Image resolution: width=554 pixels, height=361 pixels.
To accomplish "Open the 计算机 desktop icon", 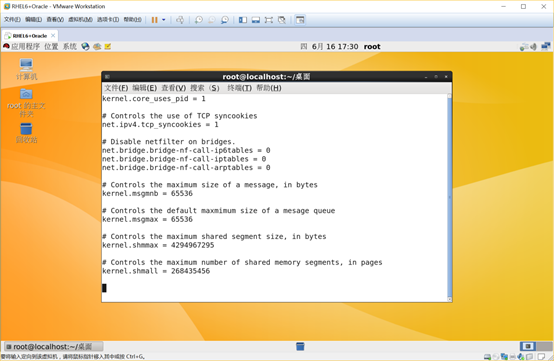I will pyautogui.click(x=26, y=69).
